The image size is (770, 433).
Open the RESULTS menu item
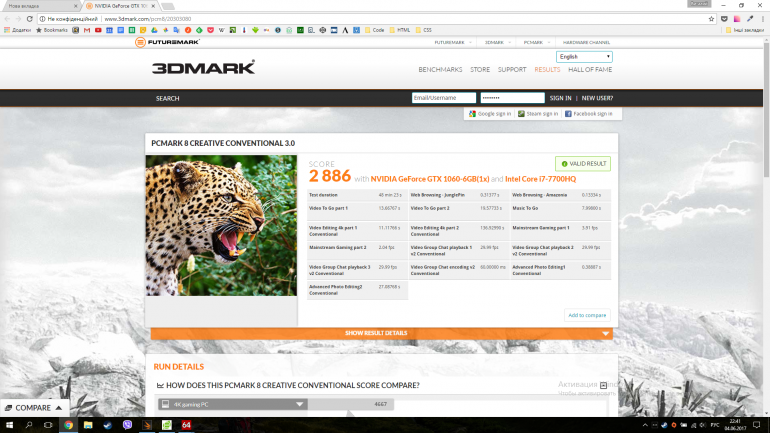(x=547, y=70)
